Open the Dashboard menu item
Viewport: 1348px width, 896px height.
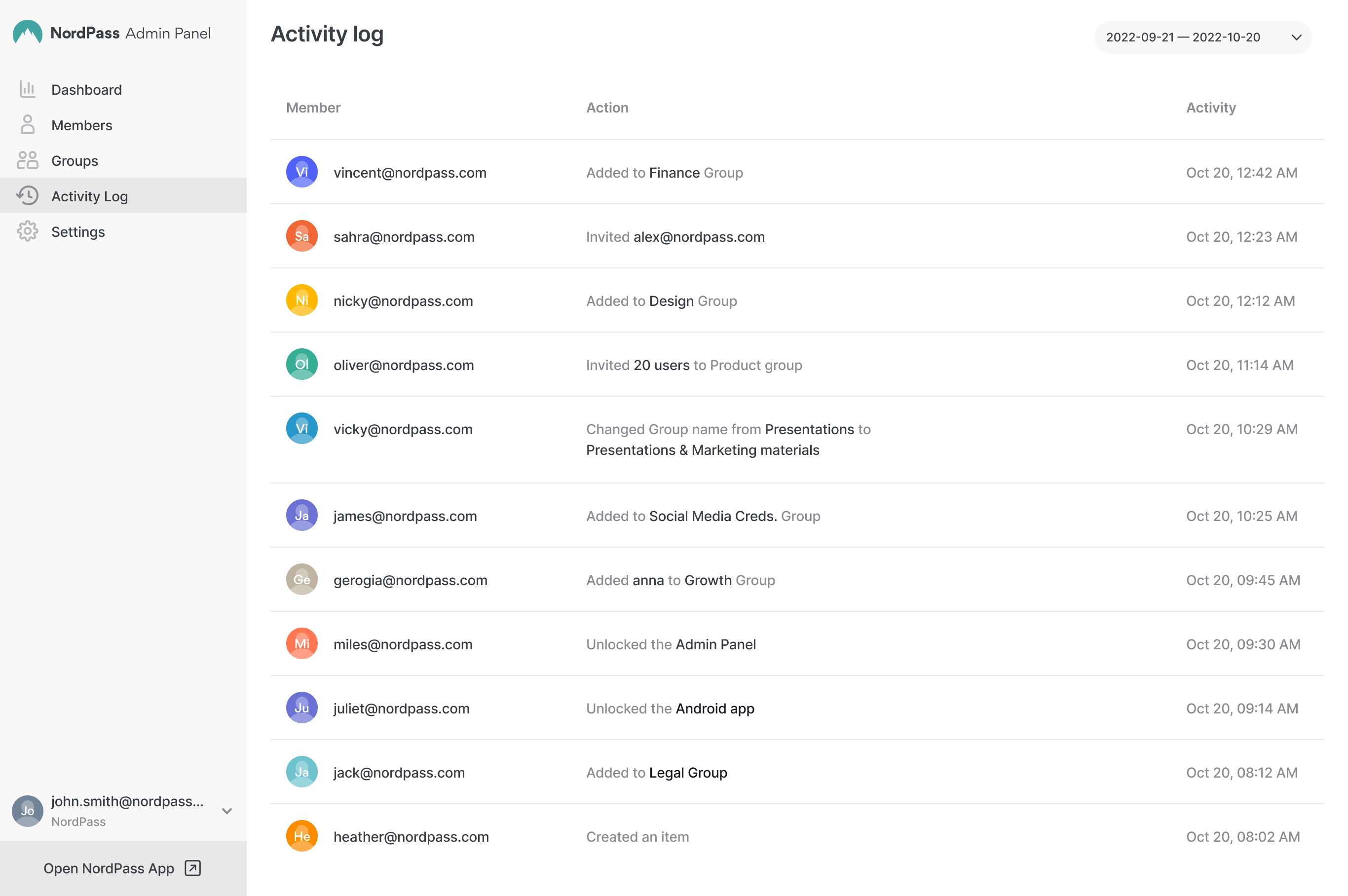[x=86, y=90]
